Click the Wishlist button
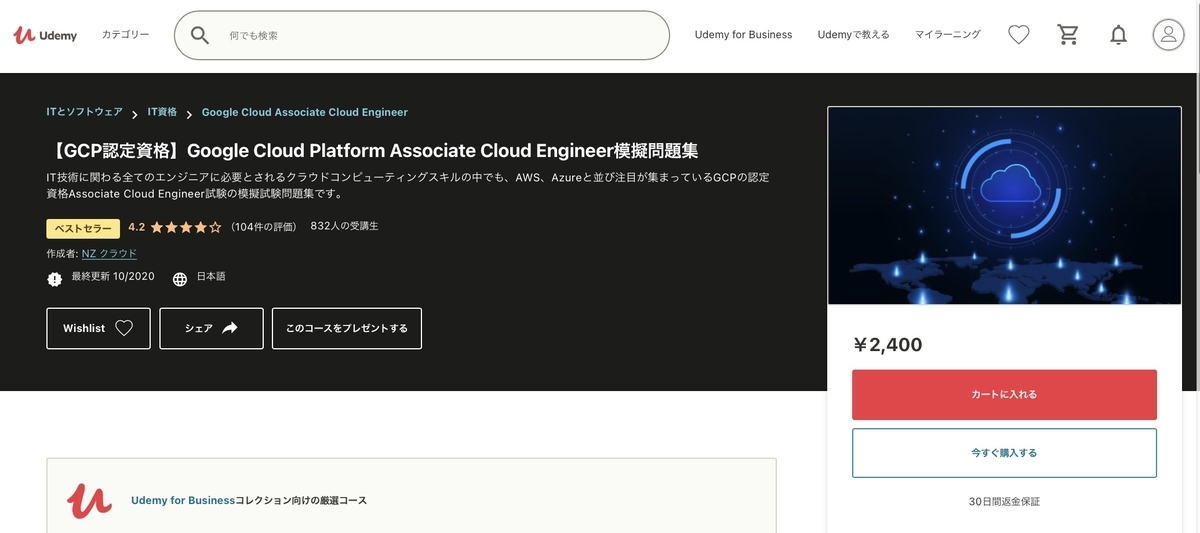 tap(98, 328)
